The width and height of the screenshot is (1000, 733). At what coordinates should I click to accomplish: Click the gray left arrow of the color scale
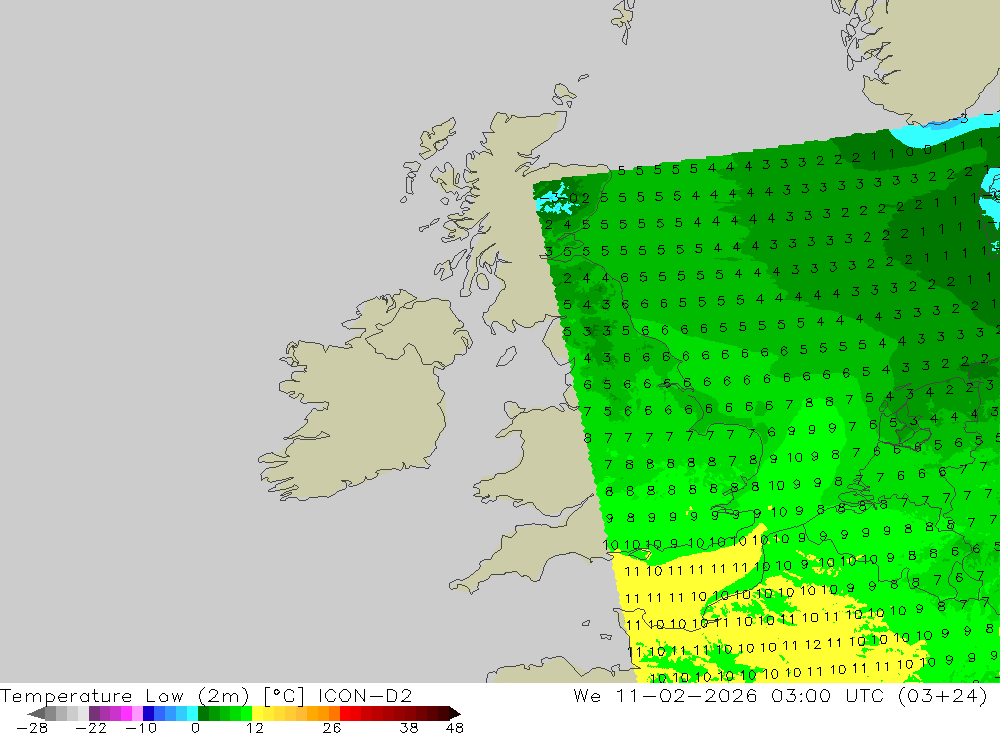(x=37, y=713)
